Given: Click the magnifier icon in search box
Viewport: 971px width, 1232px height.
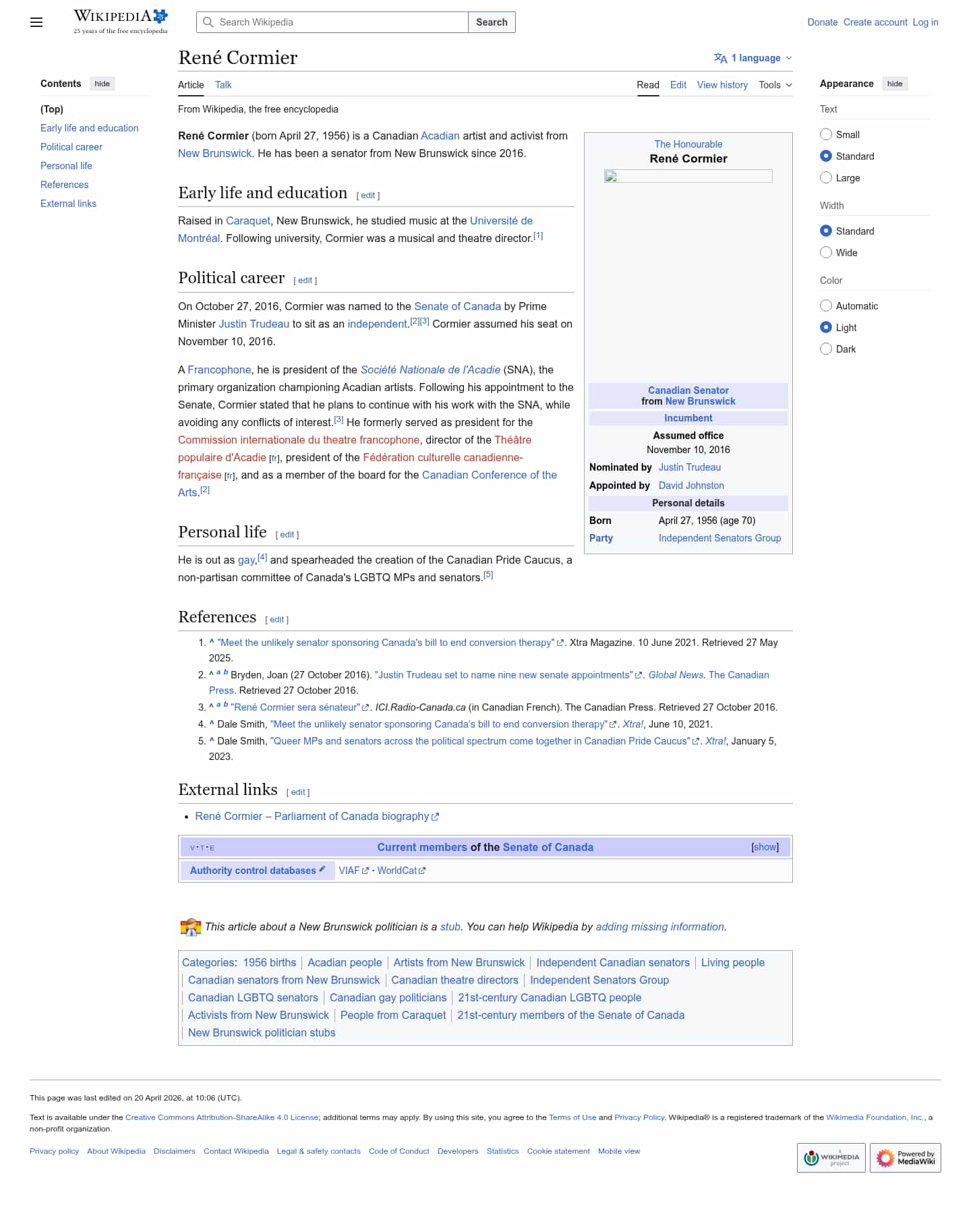Looking at the screenshot, I should (x=208, y=22).
